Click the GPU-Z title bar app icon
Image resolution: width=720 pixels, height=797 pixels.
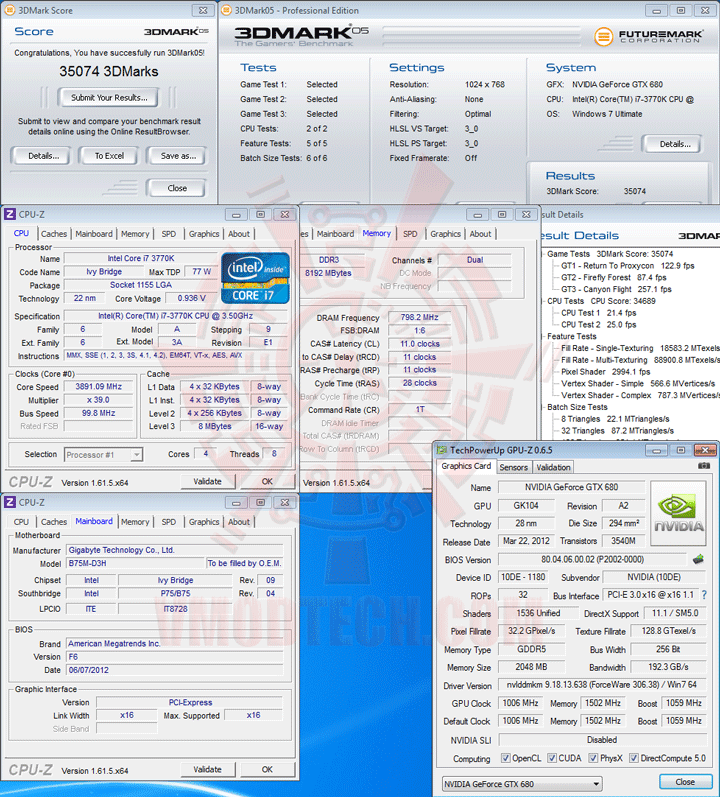tap(442, 450)
